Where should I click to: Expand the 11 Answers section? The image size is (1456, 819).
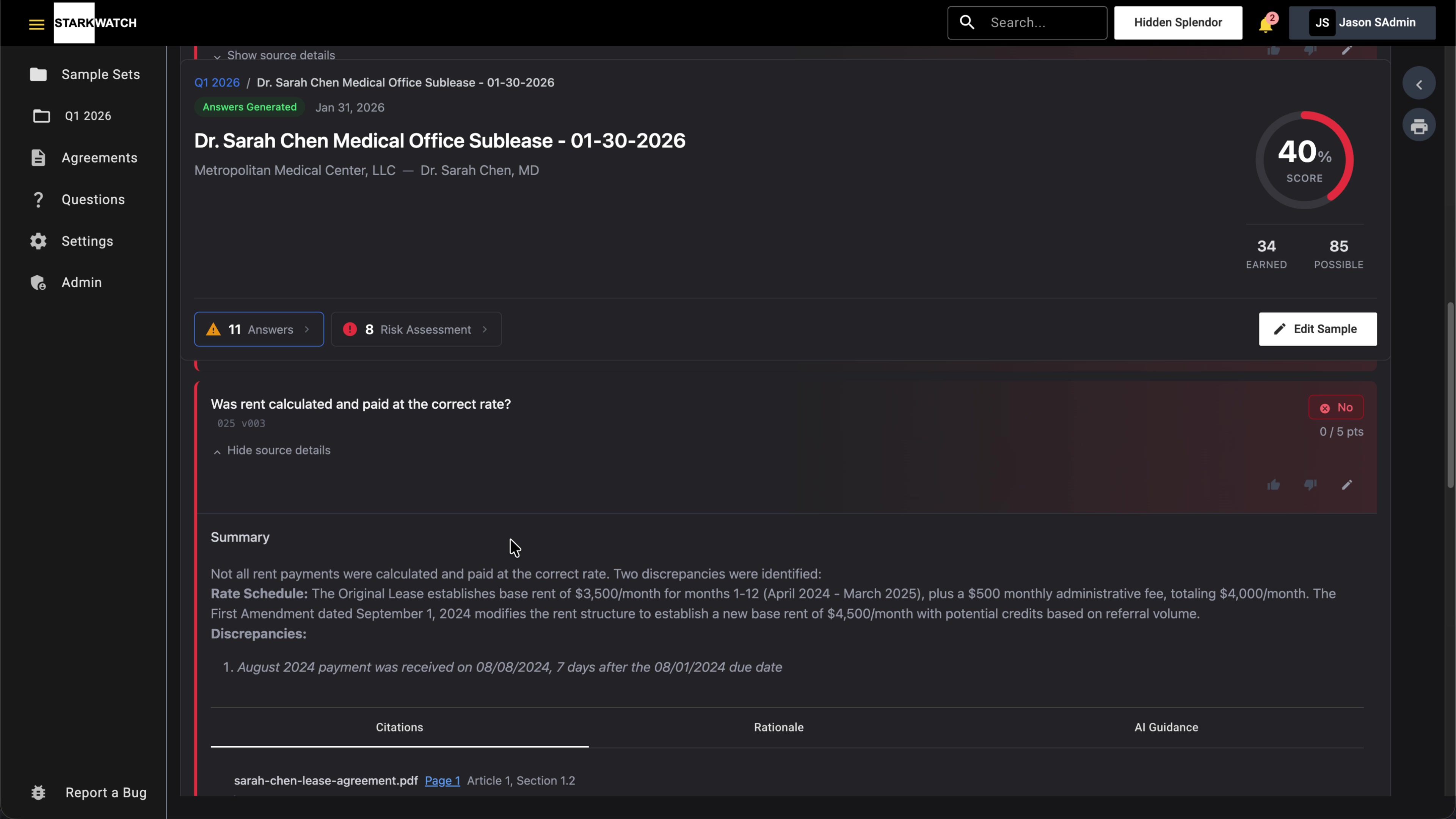click(259, 329)
